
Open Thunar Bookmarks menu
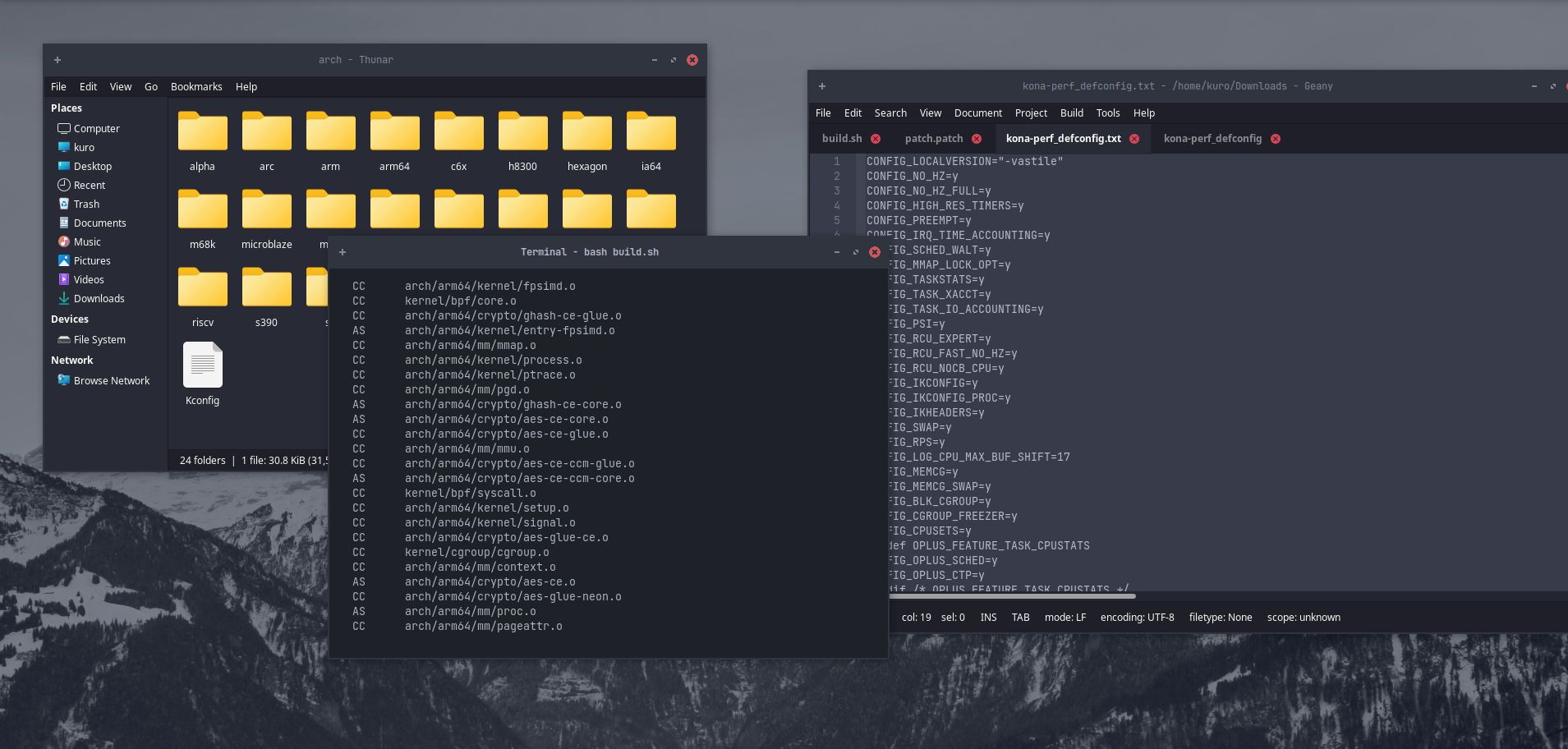click(196, 86)
